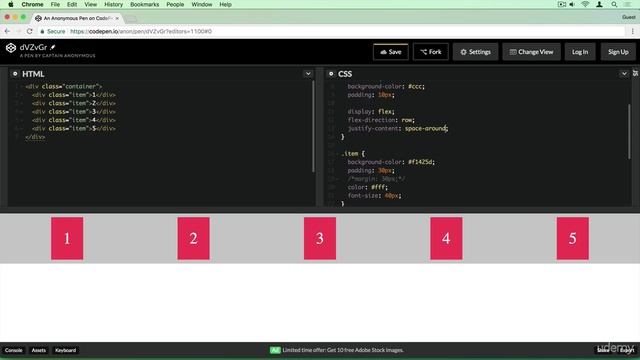Select the Anonymous Pen browser tab
Image resolution: width=640 pixels, height=360 pixels.
(77, 18)
